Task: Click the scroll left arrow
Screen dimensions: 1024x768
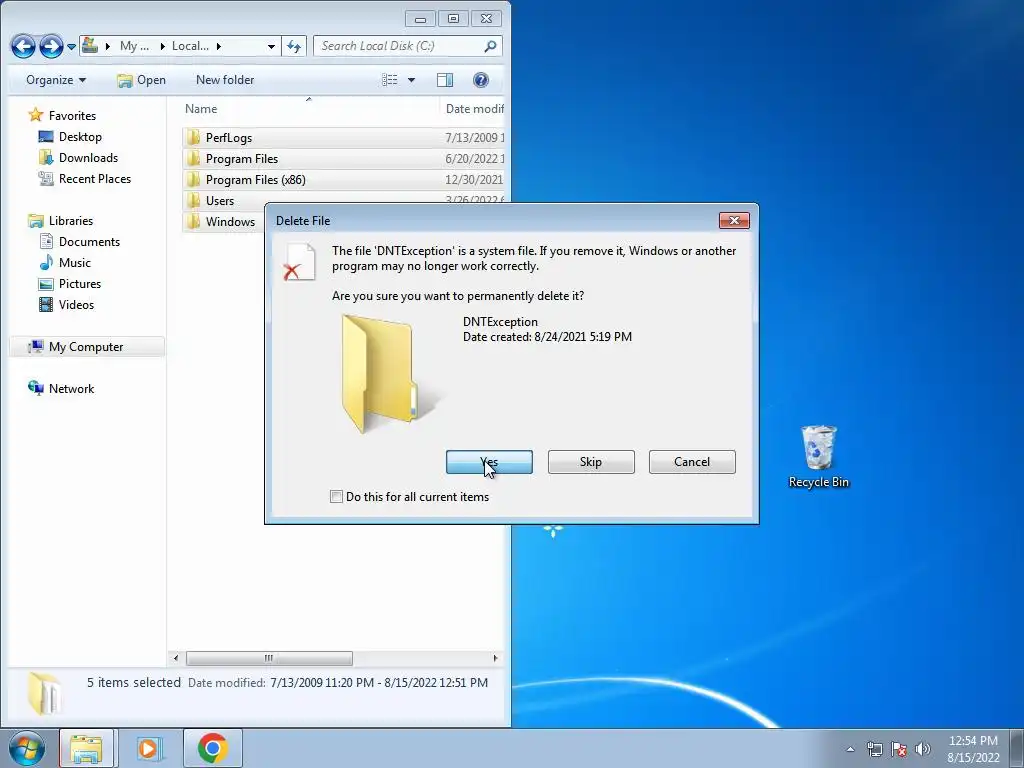Action: pyautogui.click(x=176, y=658)
